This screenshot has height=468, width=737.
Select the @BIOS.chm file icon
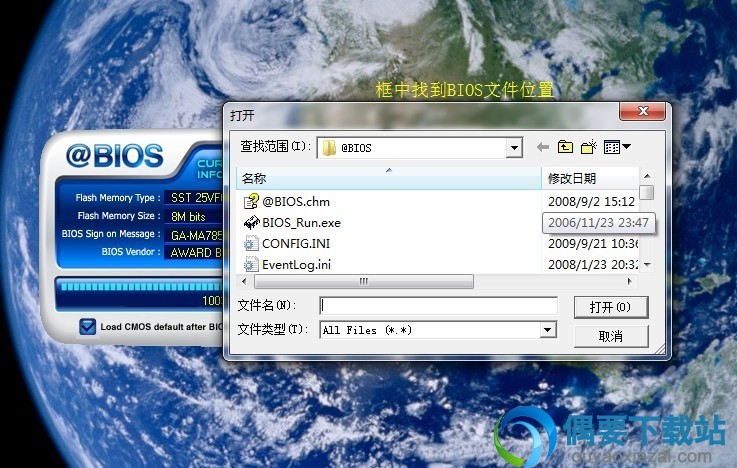(x=251, y=202)
